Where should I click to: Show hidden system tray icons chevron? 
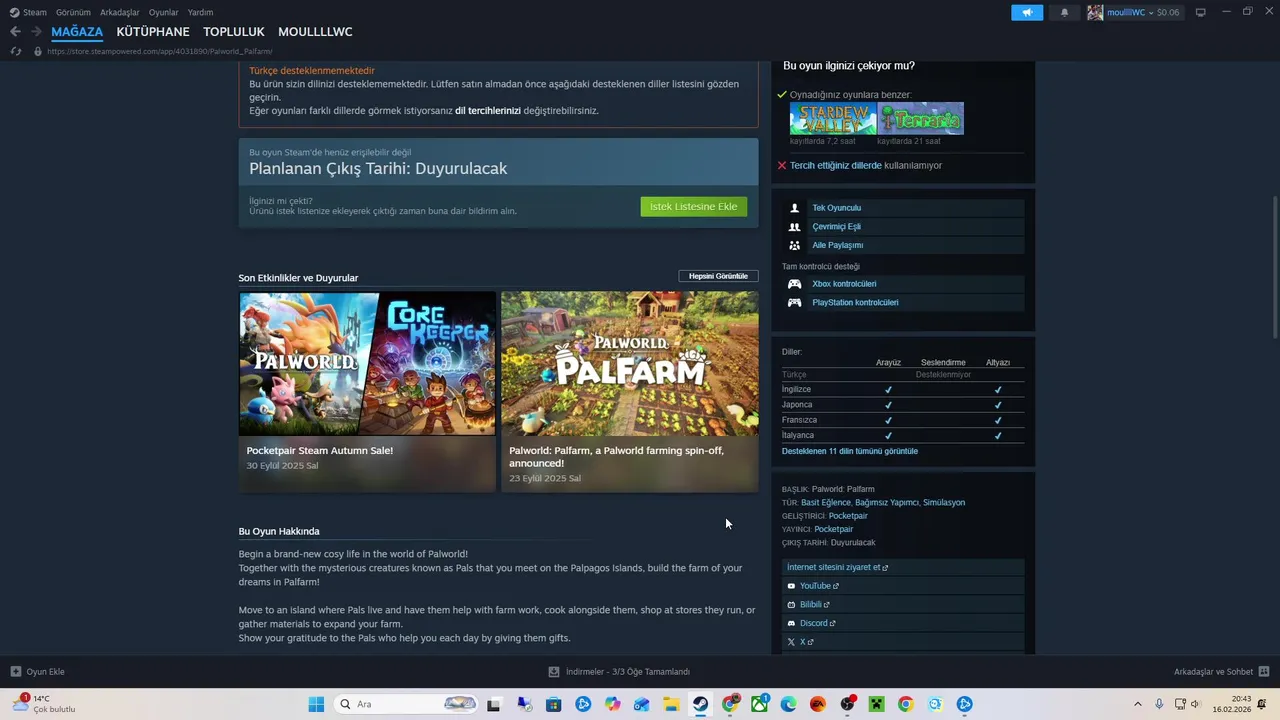point(1137,704)
